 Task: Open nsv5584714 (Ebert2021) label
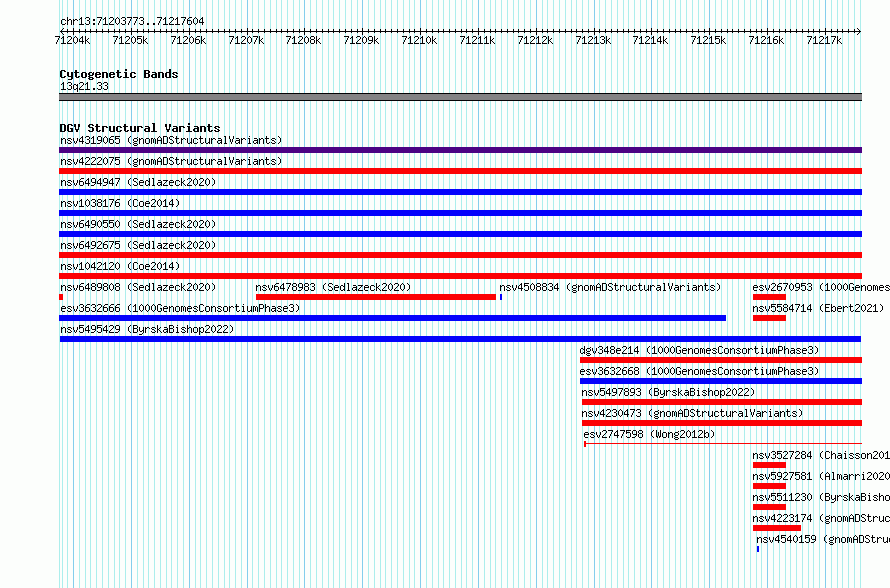[x=818, y=308]
